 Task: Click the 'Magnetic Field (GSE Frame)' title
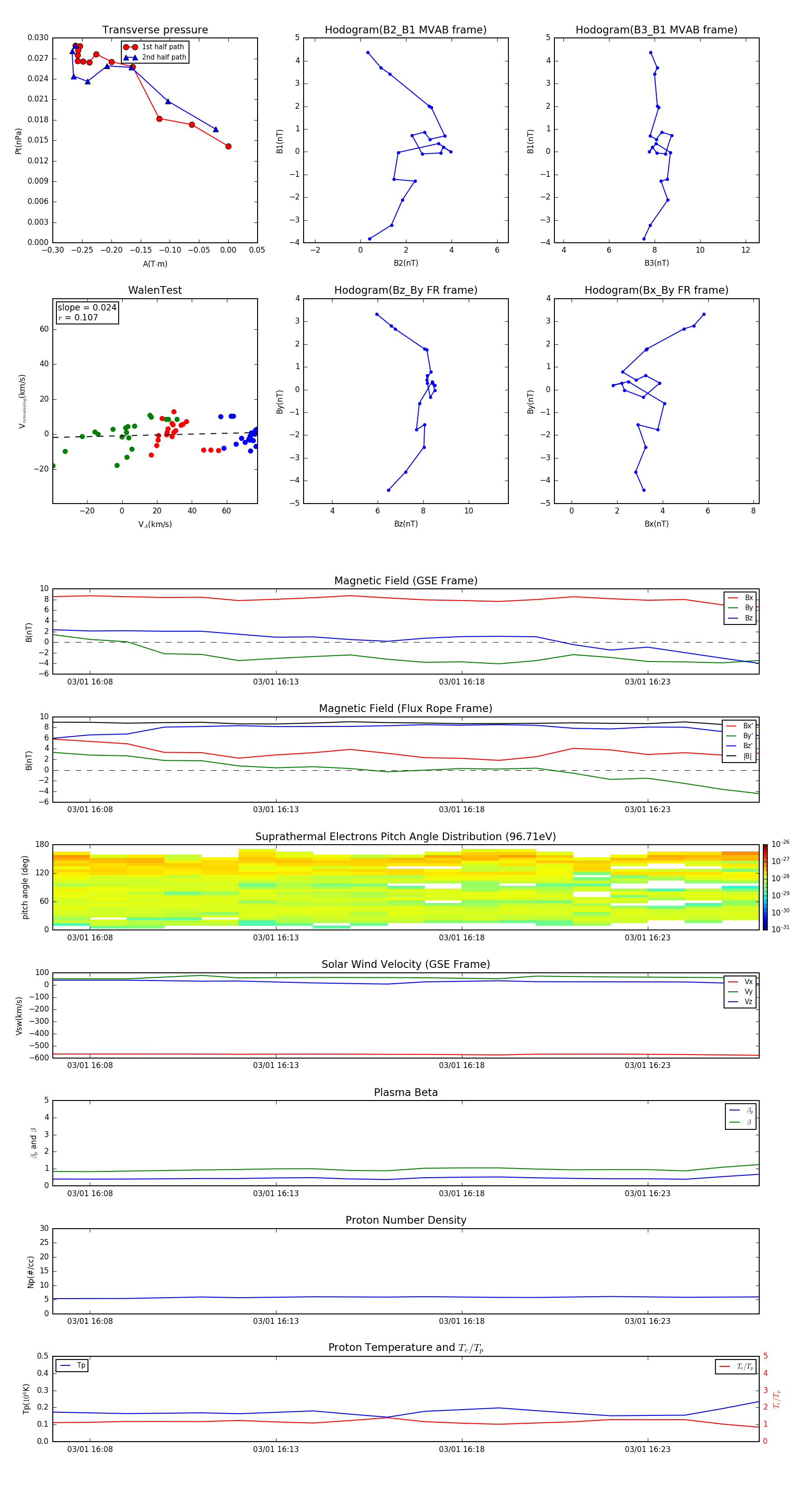pyautogui.click(x=406, y=580)
